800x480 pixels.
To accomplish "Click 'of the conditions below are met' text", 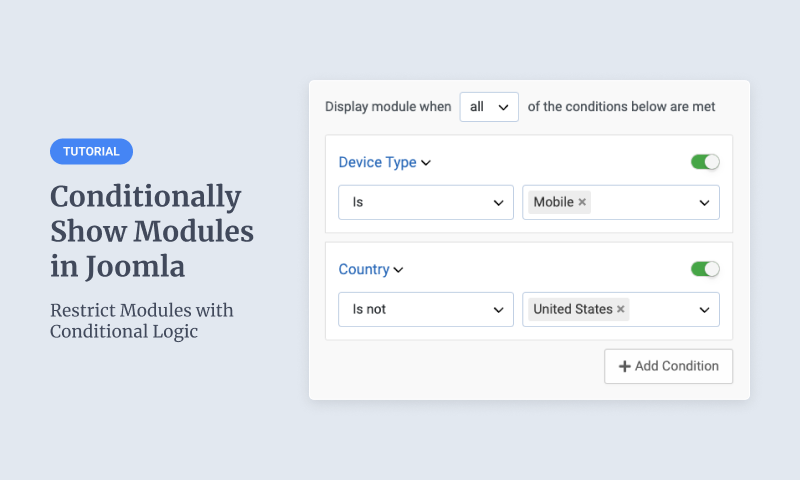I will click(x=621, y=107).
